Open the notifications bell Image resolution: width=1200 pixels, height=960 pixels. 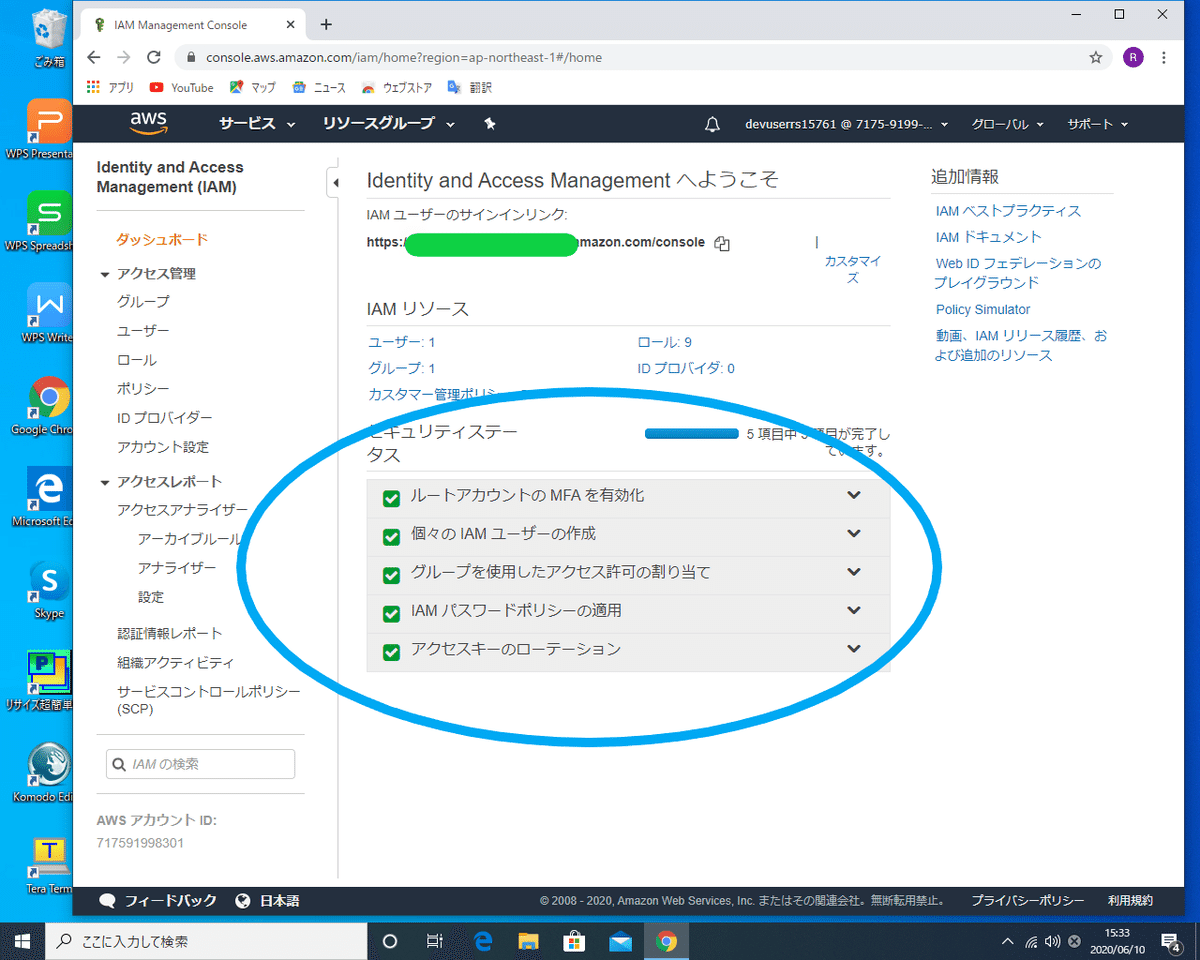pos(712,125)
